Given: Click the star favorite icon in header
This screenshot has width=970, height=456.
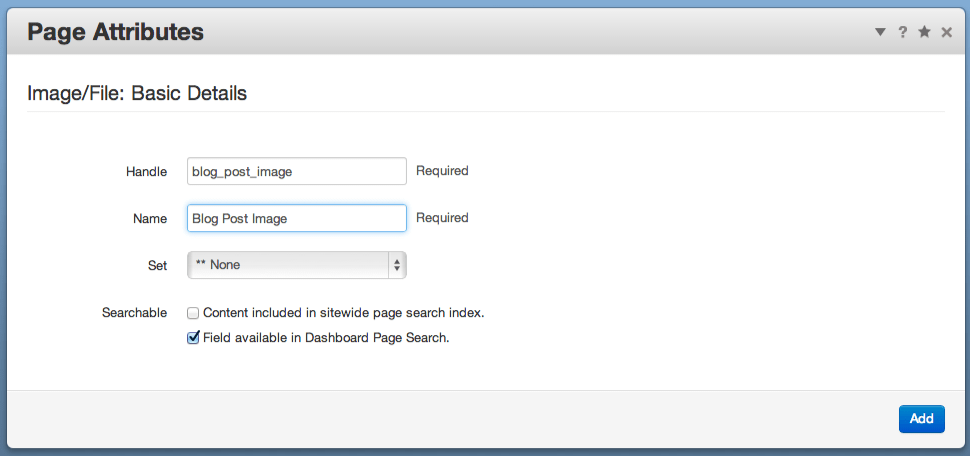Looking at the screenshot, I should click(x=924, y=32).
